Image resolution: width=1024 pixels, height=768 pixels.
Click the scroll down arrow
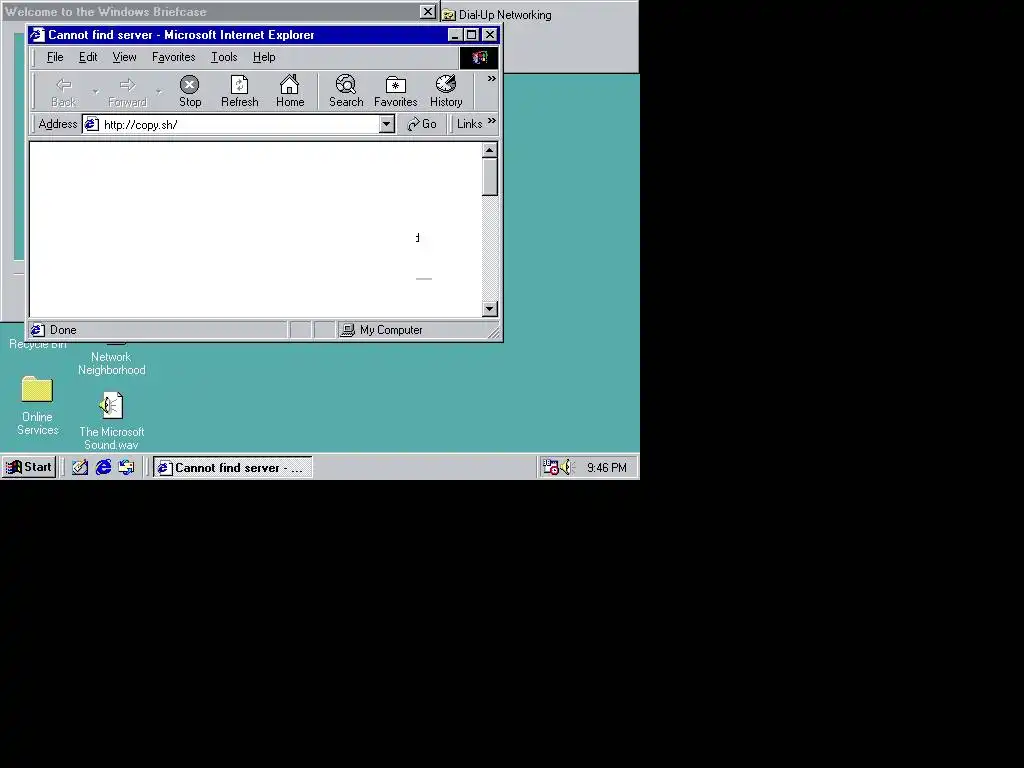tap(490, 309)
